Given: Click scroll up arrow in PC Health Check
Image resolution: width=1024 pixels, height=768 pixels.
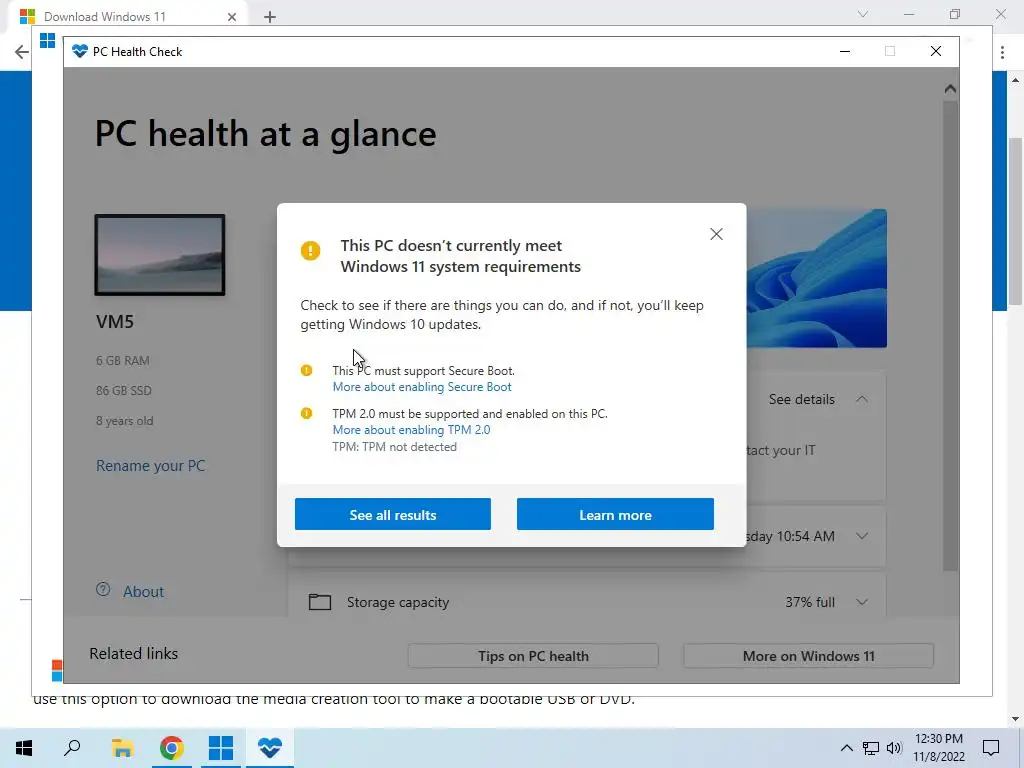Looking at the screenshot, I should tap(950, 88).
